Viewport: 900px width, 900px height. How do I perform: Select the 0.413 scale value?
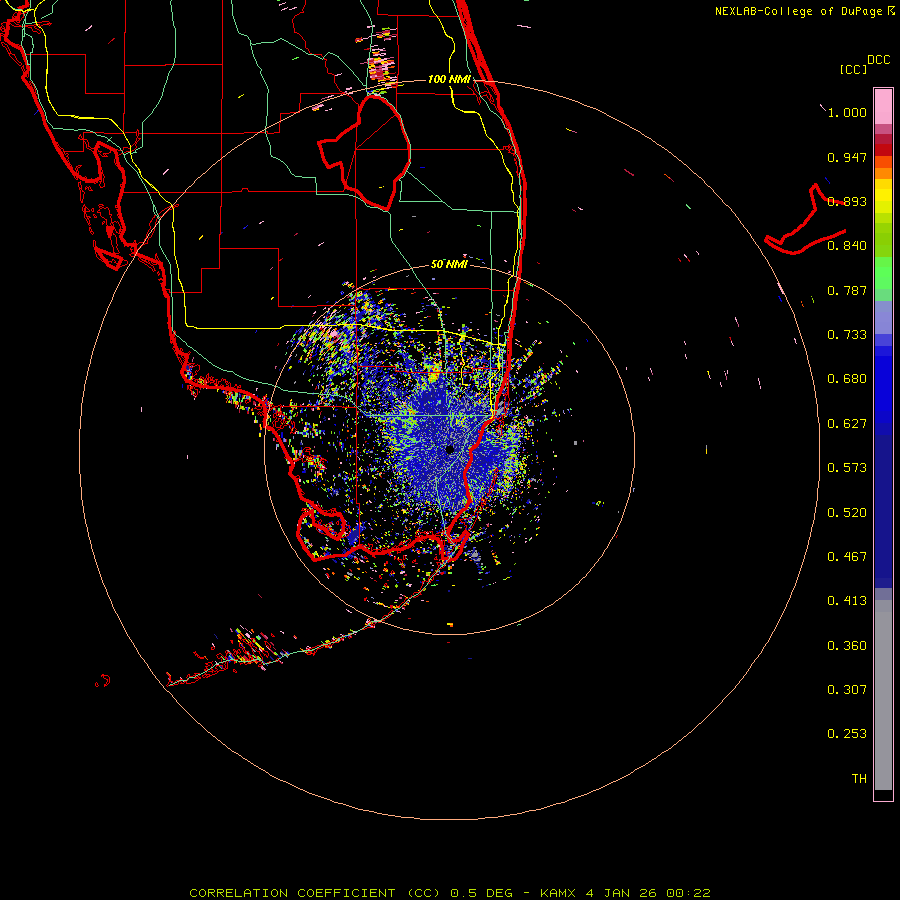847,601
